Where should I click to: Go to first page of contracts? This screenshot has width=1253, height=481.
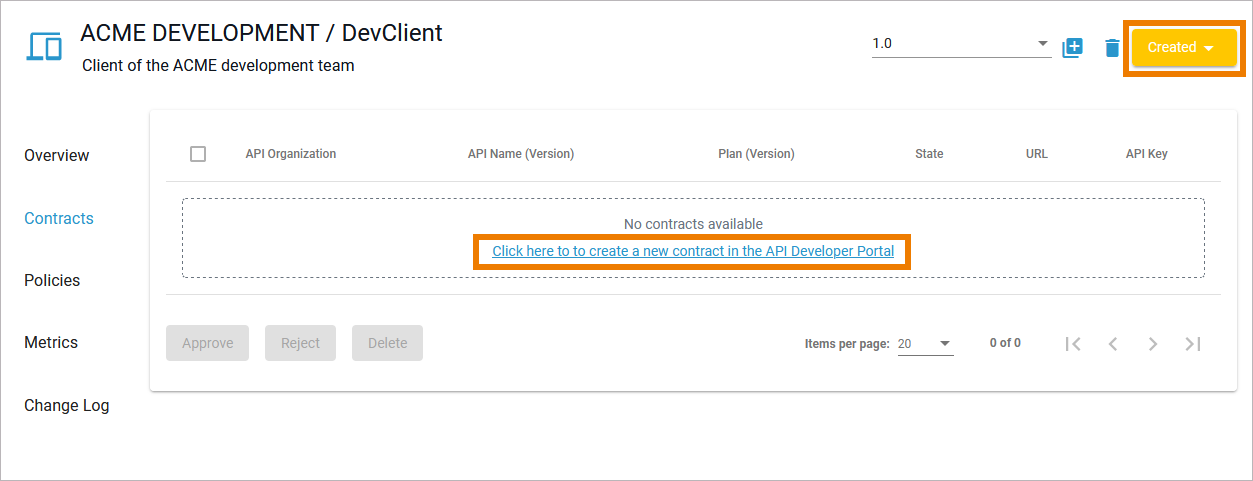[1073, 344]
